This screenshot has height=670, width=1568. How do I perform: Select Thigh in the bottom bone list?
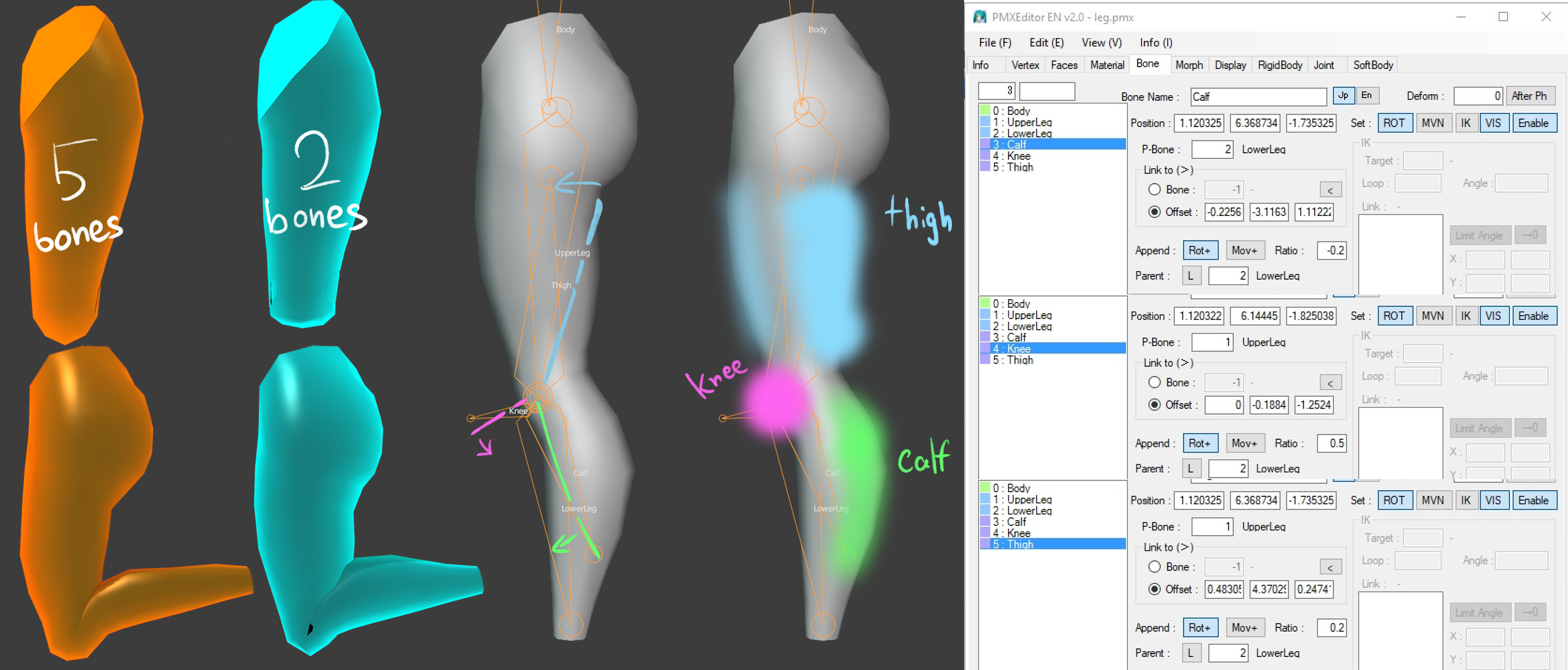click(x=1052, y=544)
